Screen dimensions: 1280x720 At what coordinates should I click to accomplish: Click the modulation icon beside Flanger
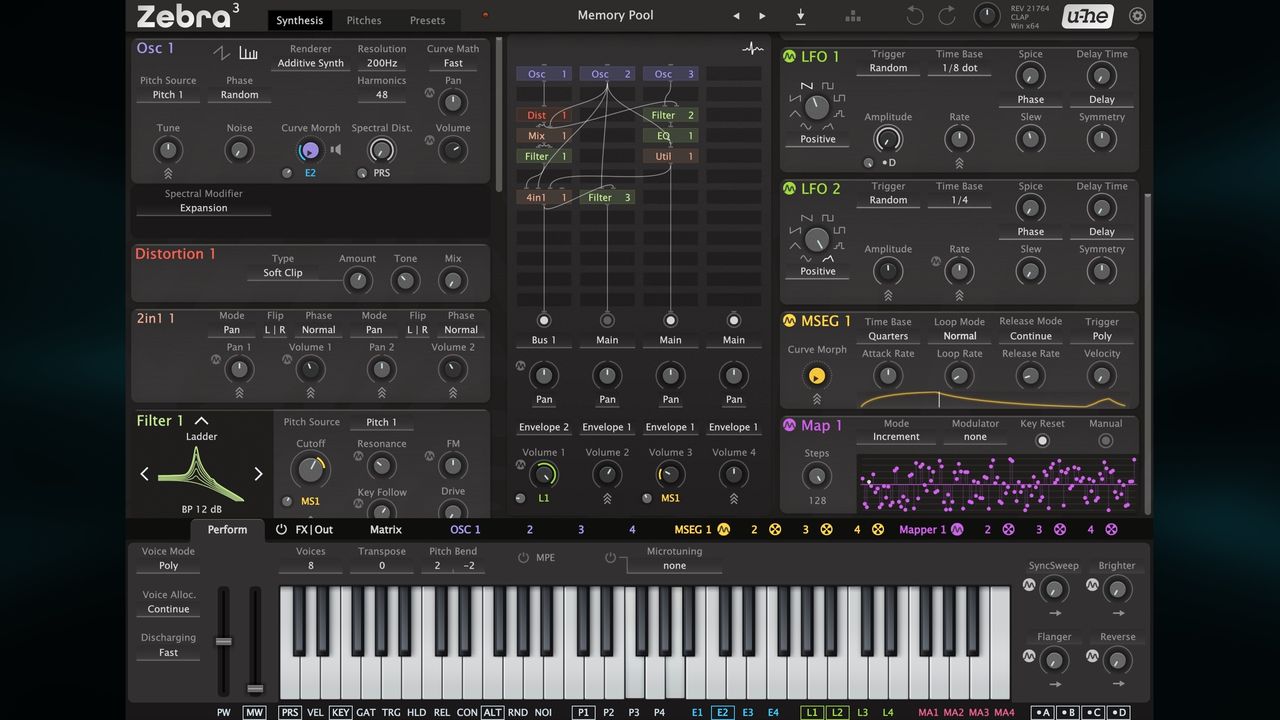1030,657
